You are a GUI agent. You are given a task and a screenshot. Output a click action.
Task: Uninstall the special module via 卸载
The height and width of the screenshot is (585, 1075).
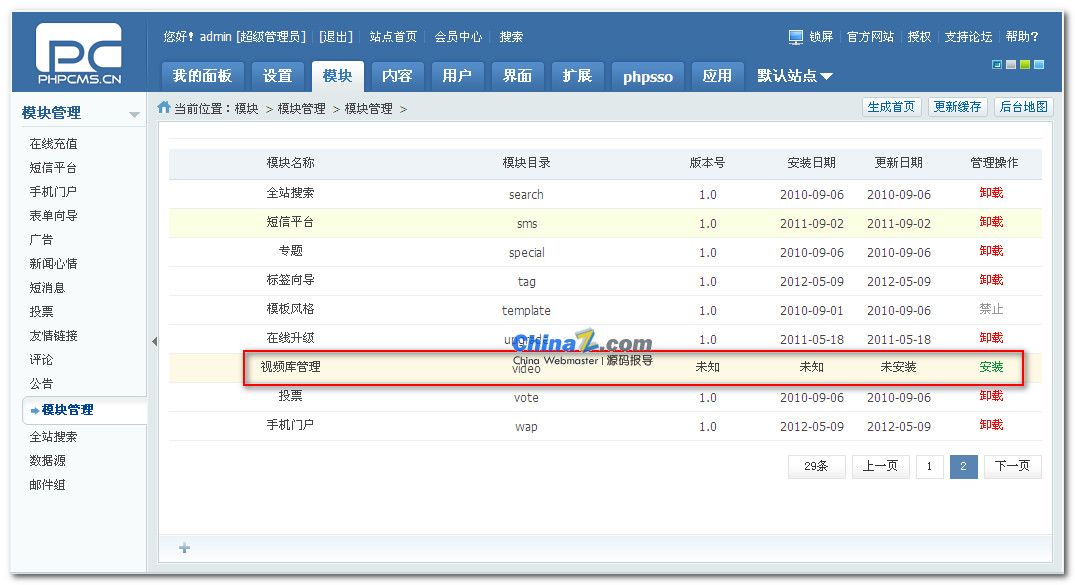(991, 251)
